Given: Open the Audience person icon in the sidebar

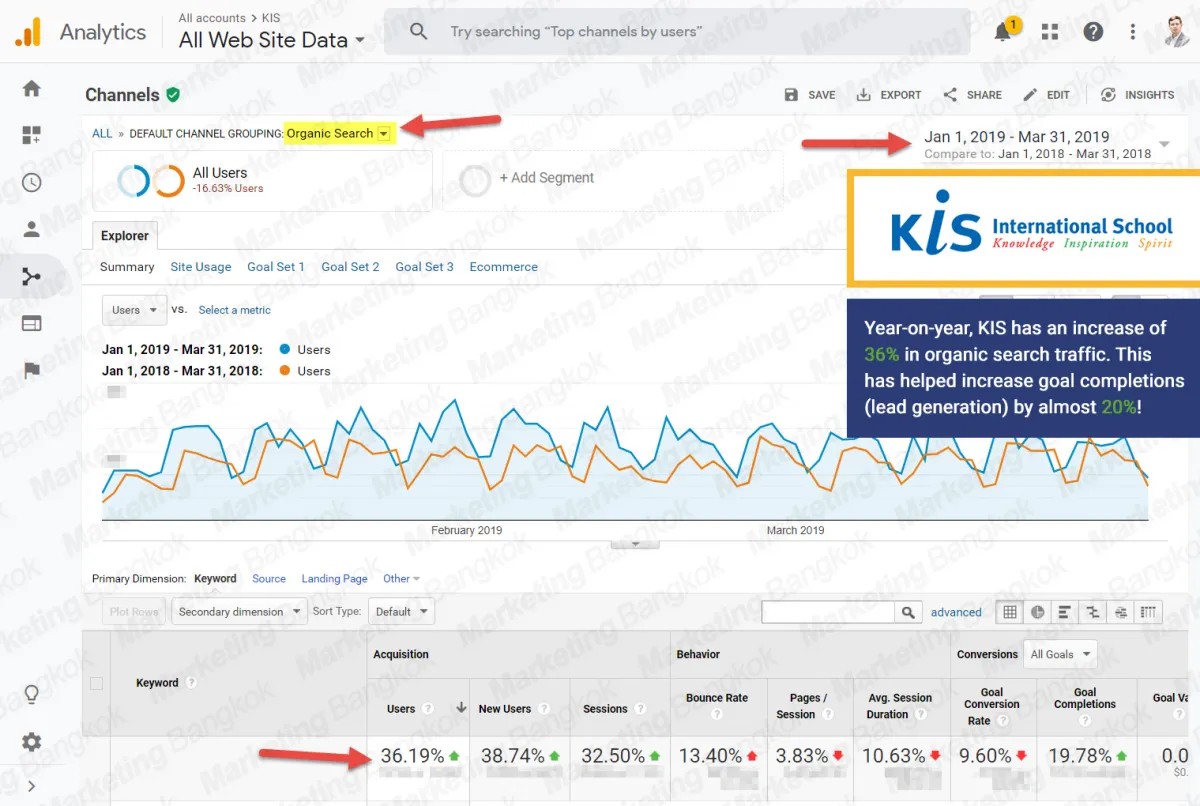Looking at the screenshot, I should [32, 229].
